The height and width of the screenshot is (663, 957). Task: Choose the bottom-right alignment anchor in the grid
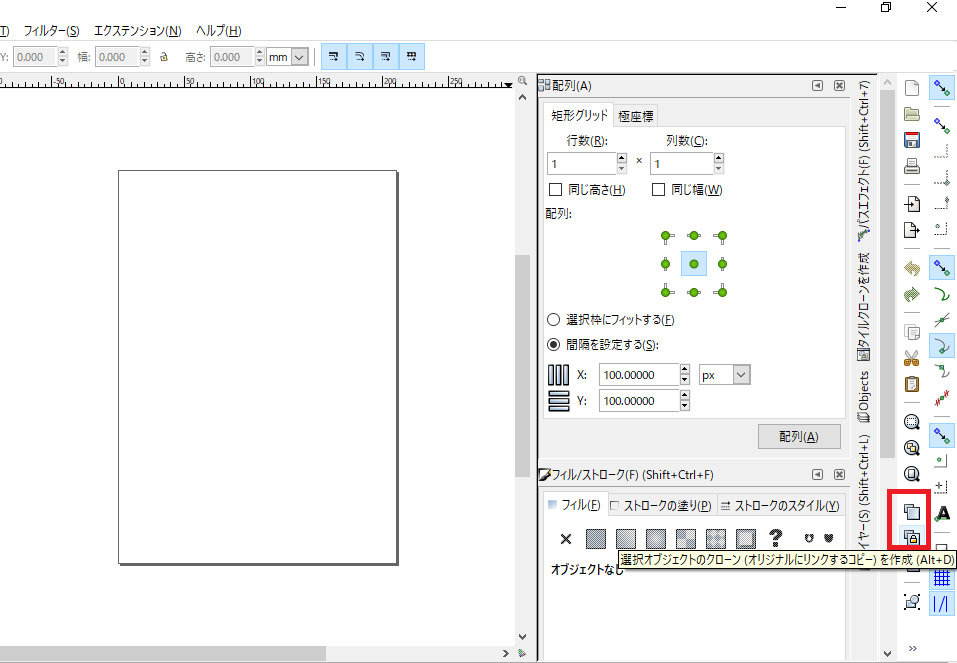coord(721,292)
